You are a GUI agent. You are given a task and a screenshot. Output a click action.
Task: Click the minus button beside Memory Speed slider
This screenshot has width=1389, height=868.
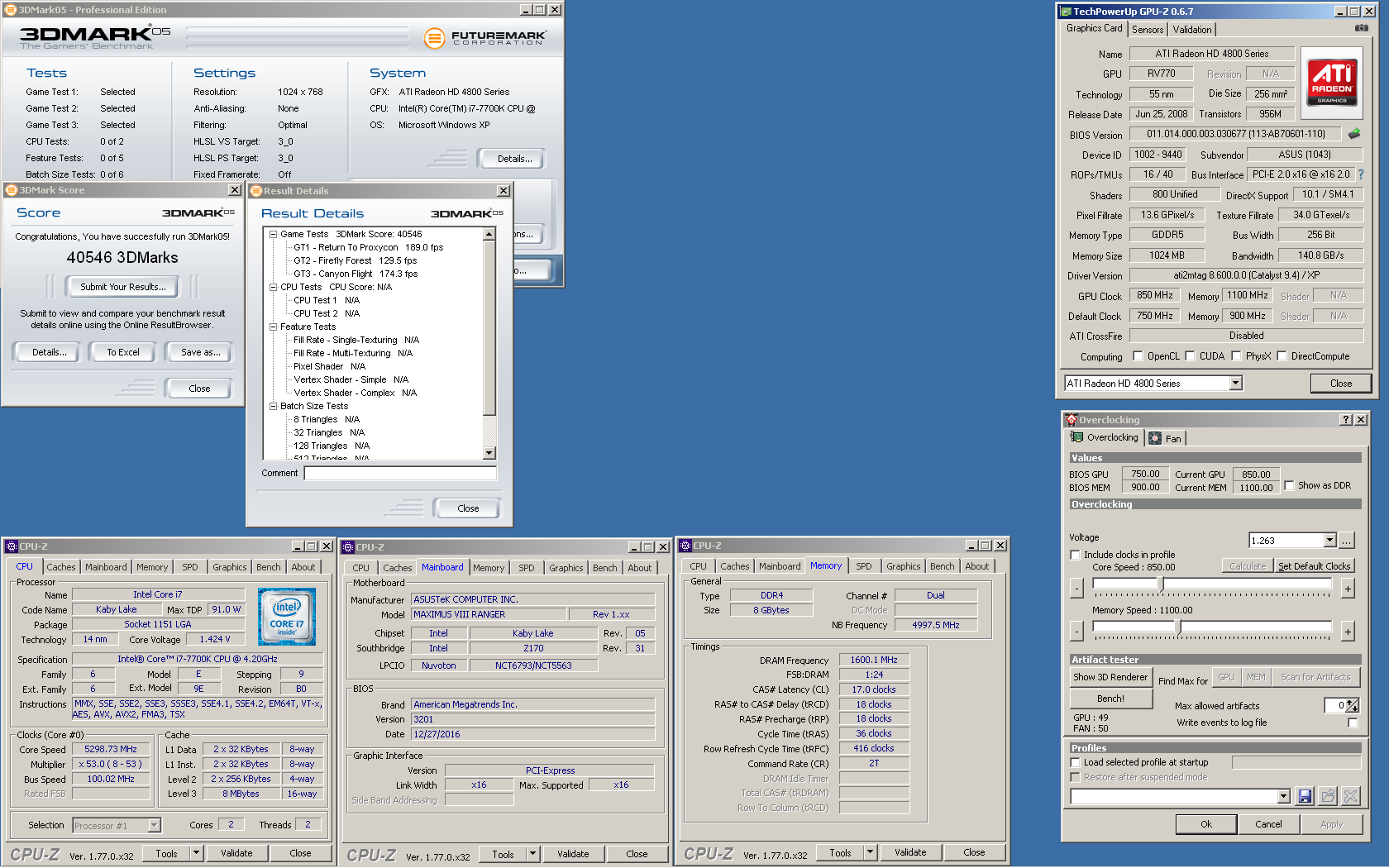coord(1076,631)
